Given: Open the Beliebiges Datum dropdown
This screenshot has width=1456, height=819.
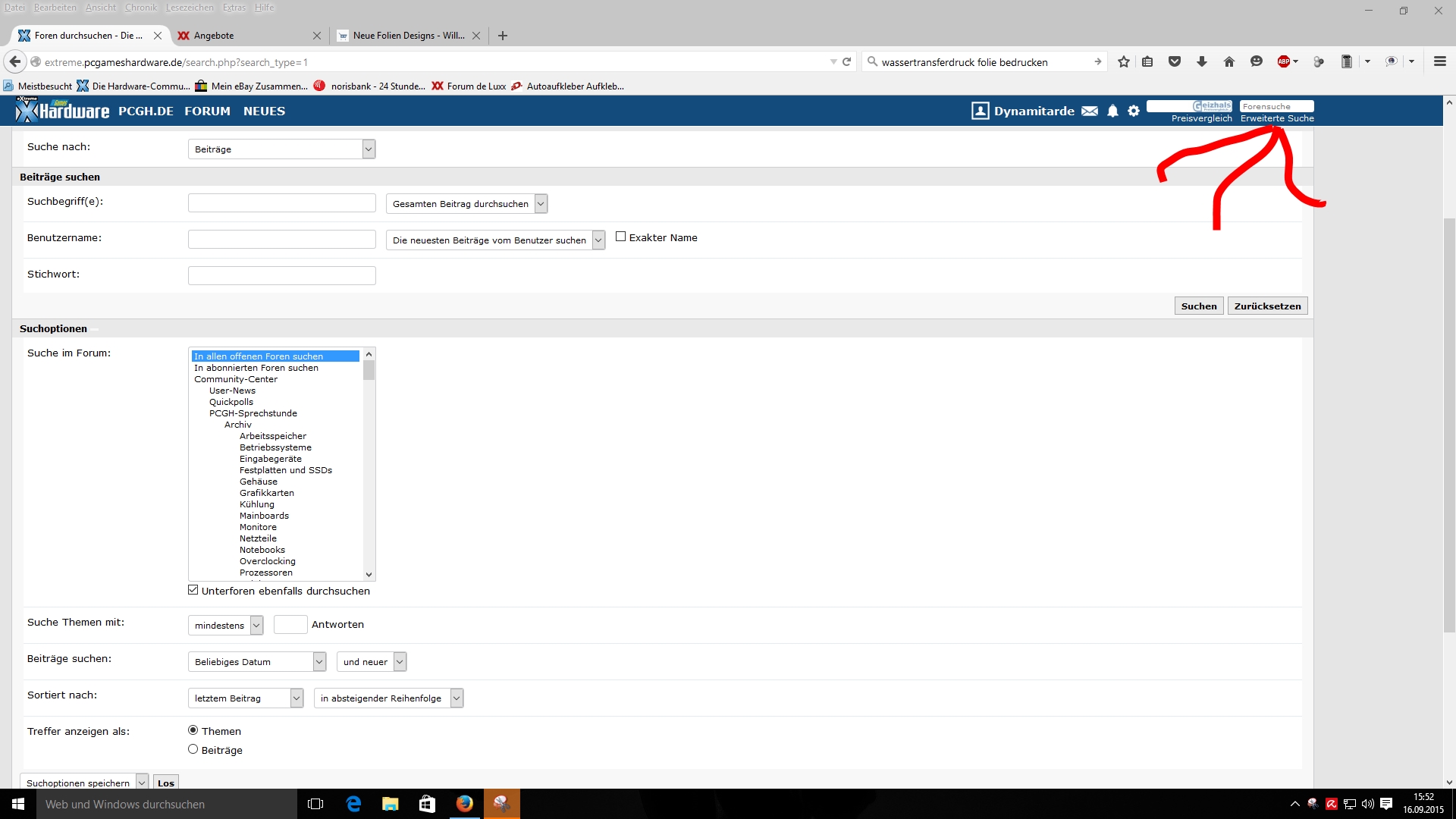Looking at the screenshot, I should 257,662.
